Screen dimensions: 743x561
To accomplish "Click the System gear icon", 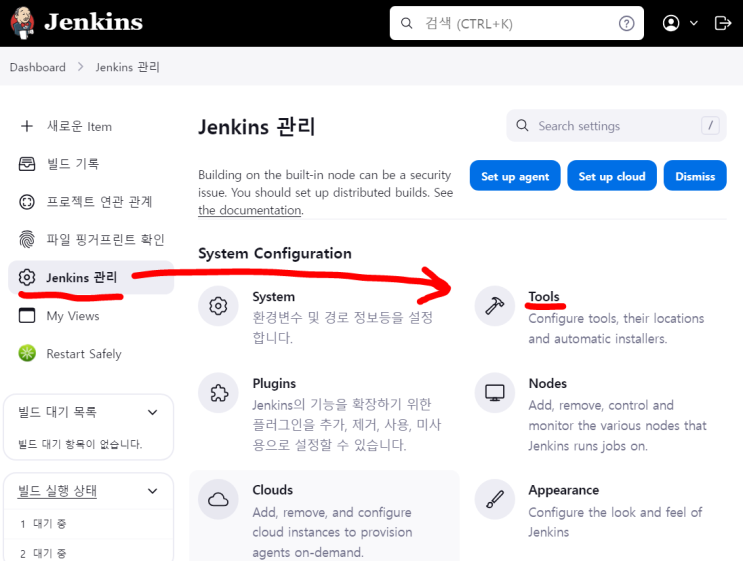I will point(218,306).
